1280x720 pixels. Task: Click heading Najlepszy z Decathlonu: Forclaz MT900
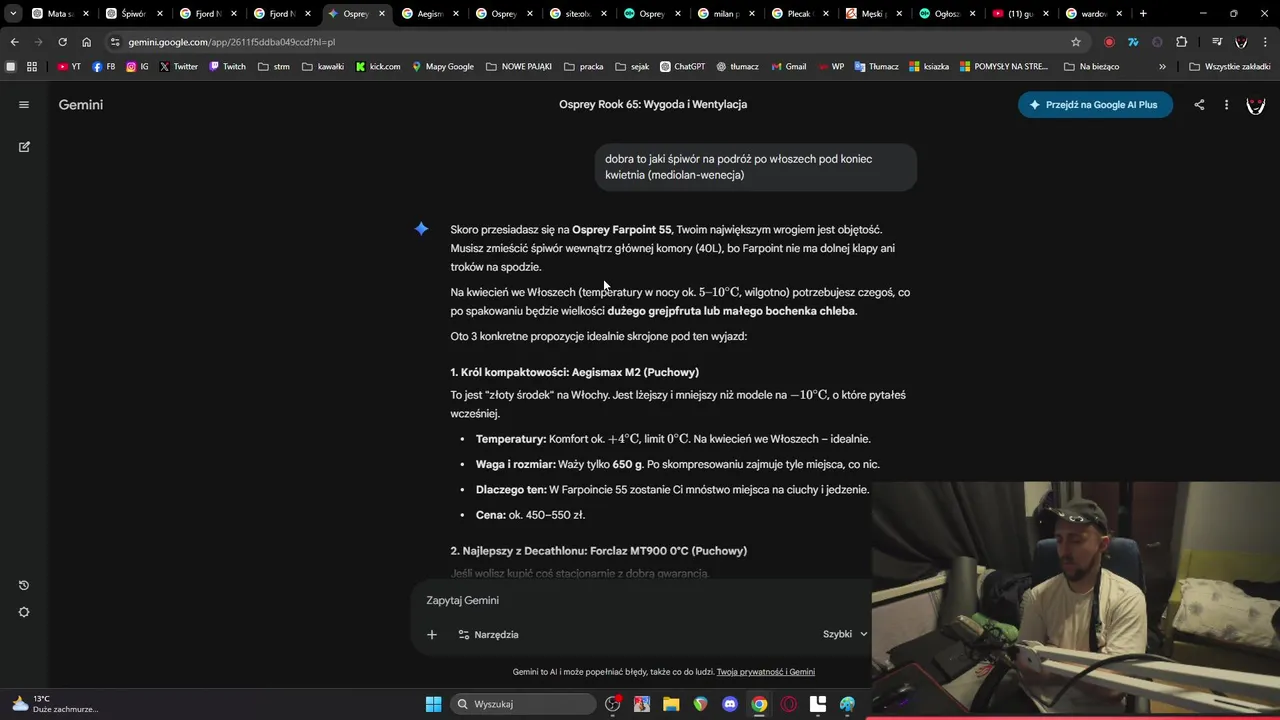(x=599, y=551)
